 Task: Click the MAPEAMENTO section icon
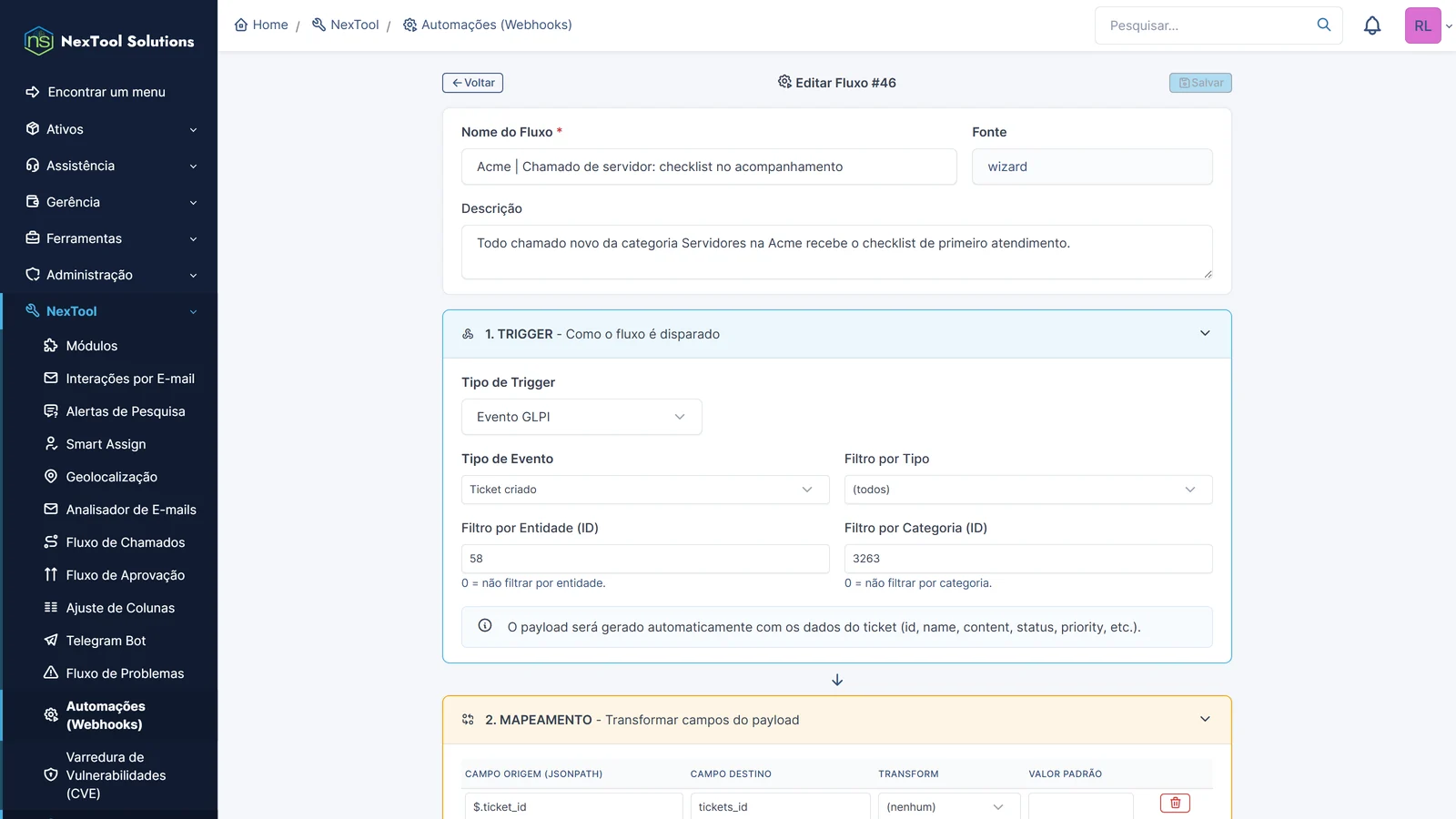[468, 720]
